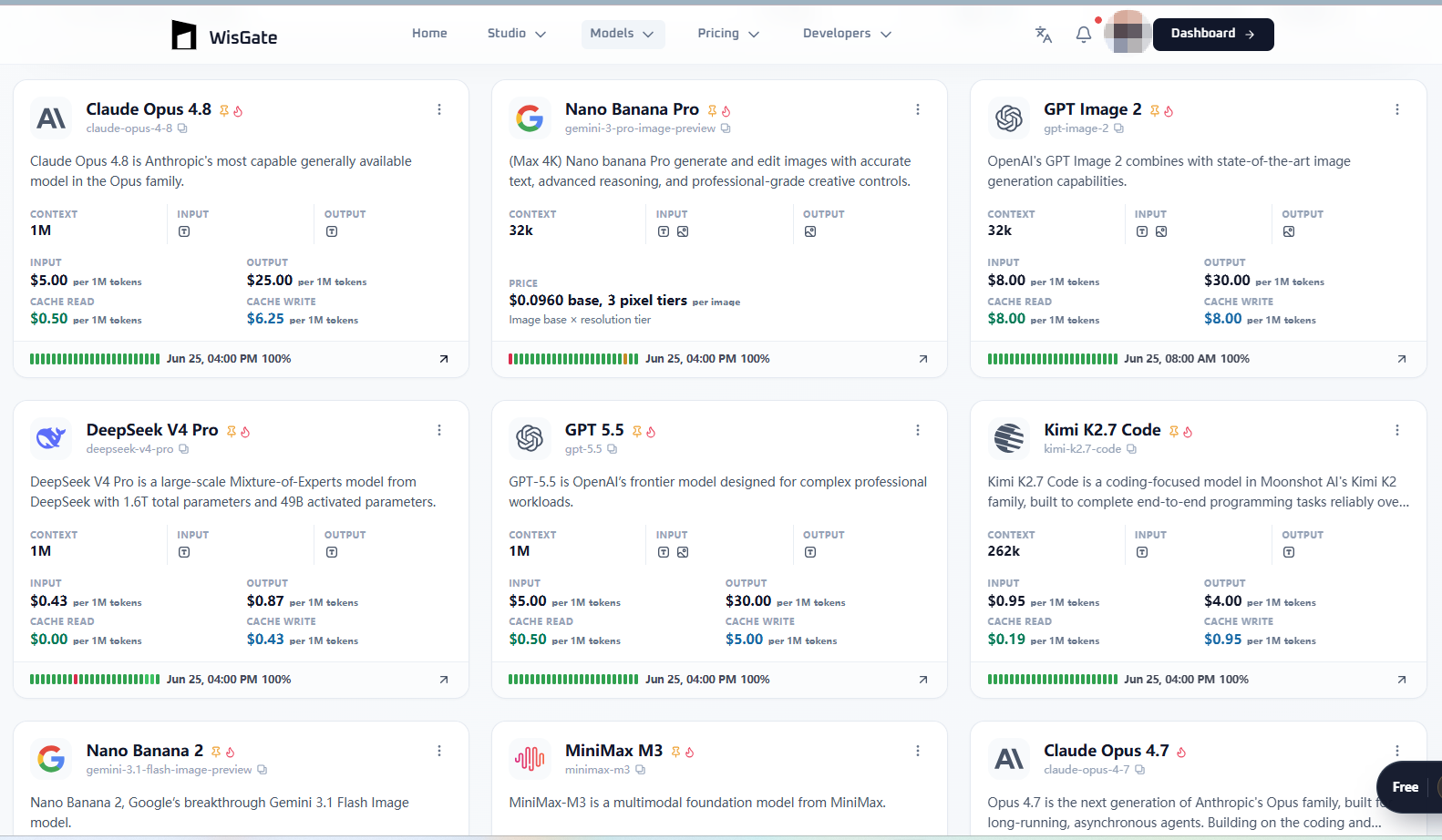
Task: Open Claude Opus 4.7 options menu
Action: tap(1397, 751)
